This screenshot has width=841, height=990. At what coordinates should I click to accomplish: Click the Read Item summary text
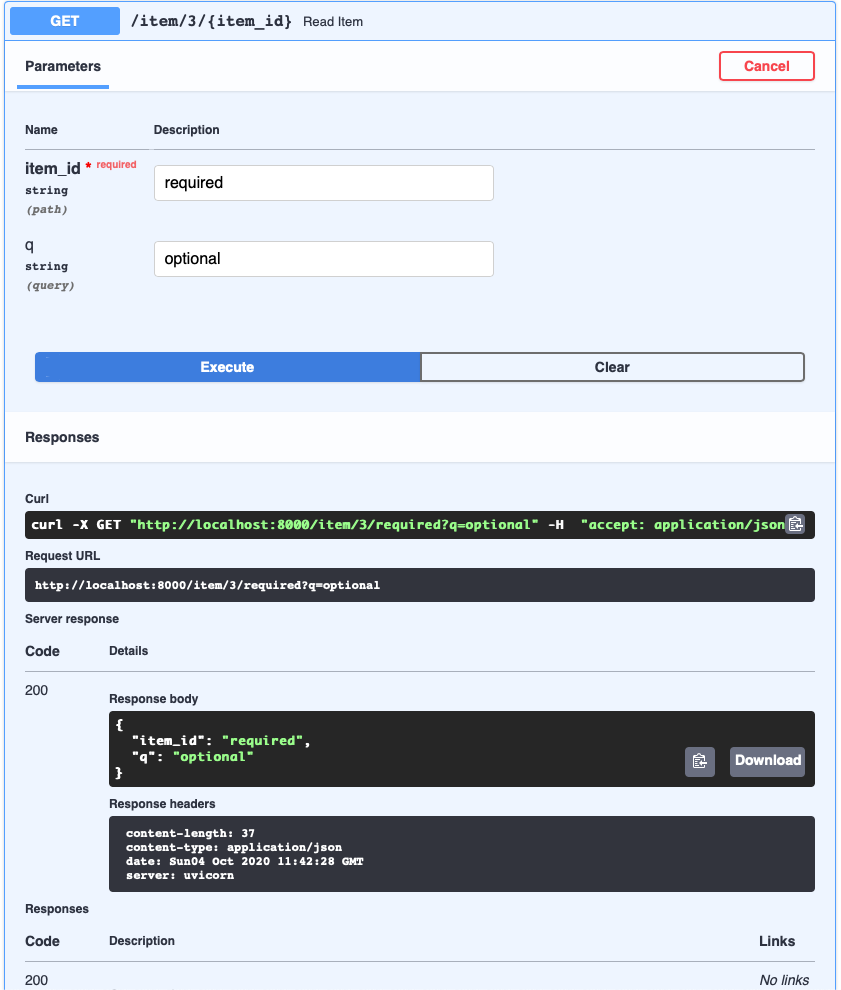(x=333, y=21)
